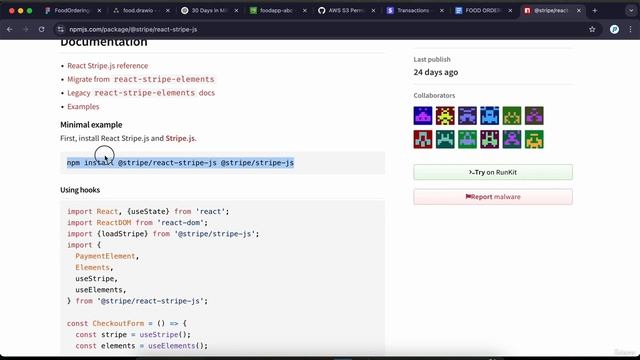This screenshot has height=360, width=640.
Task: Open the first blue collaborator avatar
Action: pos(423,116)
